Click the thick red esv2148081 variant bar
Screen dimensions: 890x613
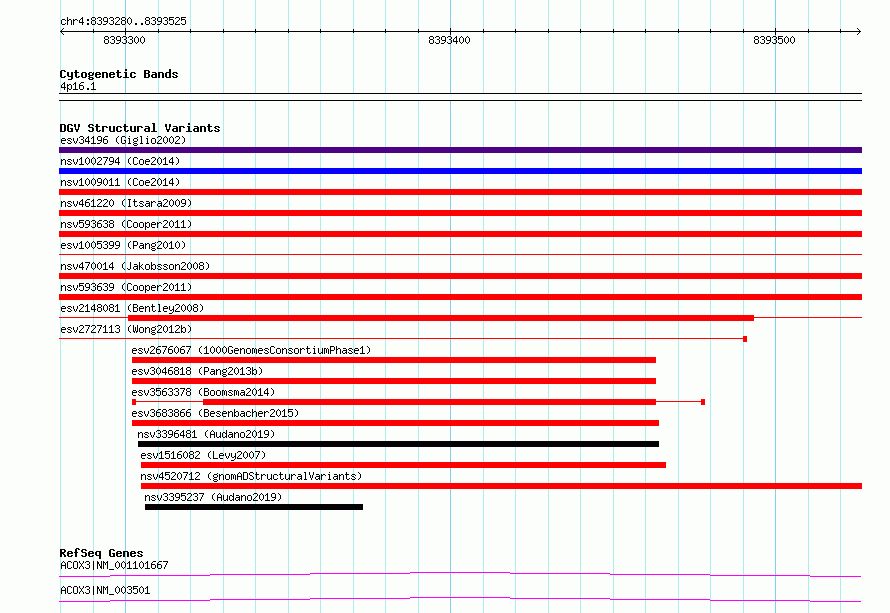[x=441, y=318]
